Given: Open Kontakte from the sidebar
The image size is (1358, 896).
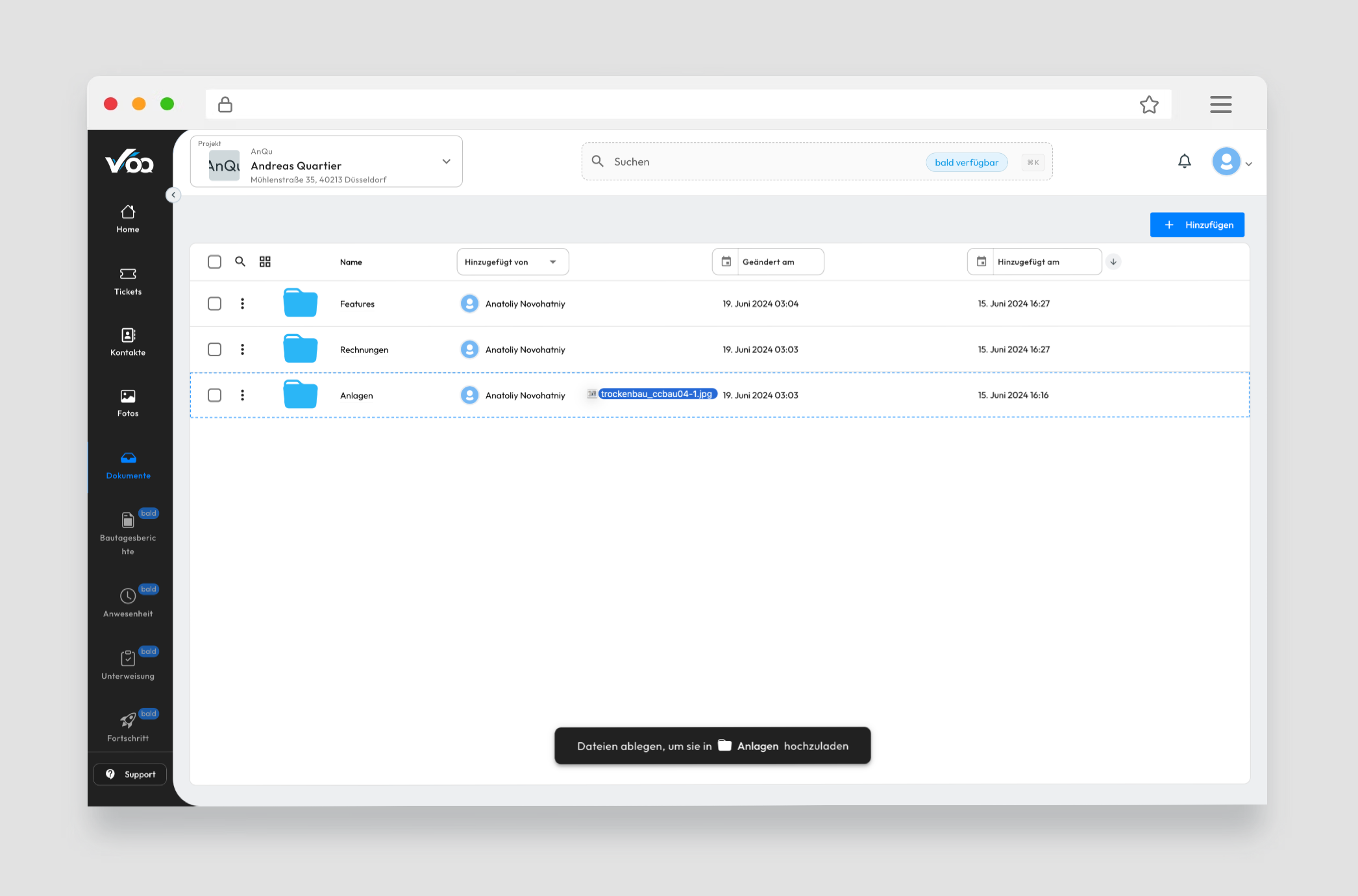Looking at the screenshot, I should 128,343.
